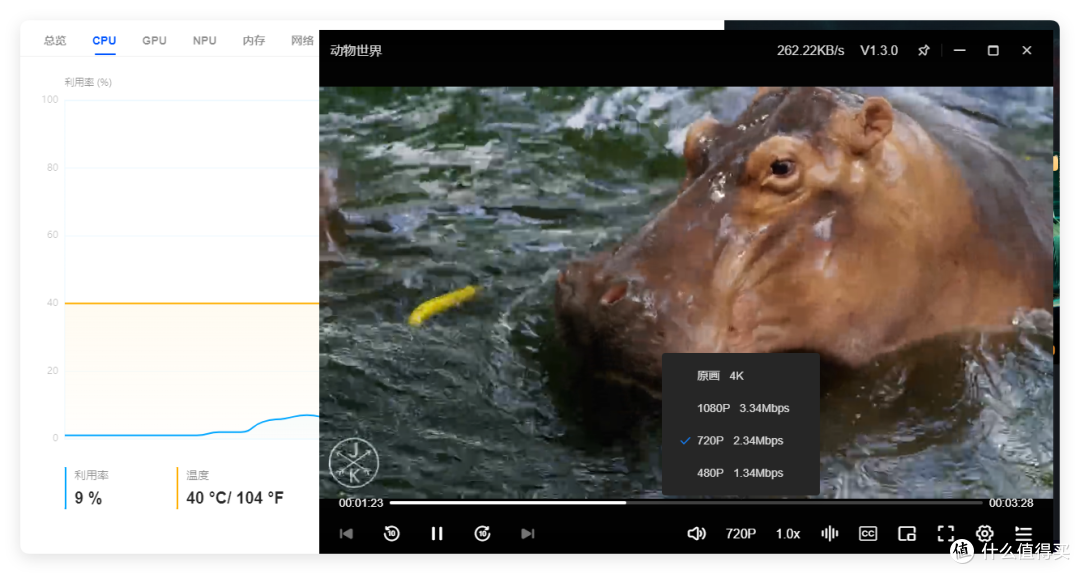
Task: Toggle CC subtitles
Action: (x=868, y=533)
